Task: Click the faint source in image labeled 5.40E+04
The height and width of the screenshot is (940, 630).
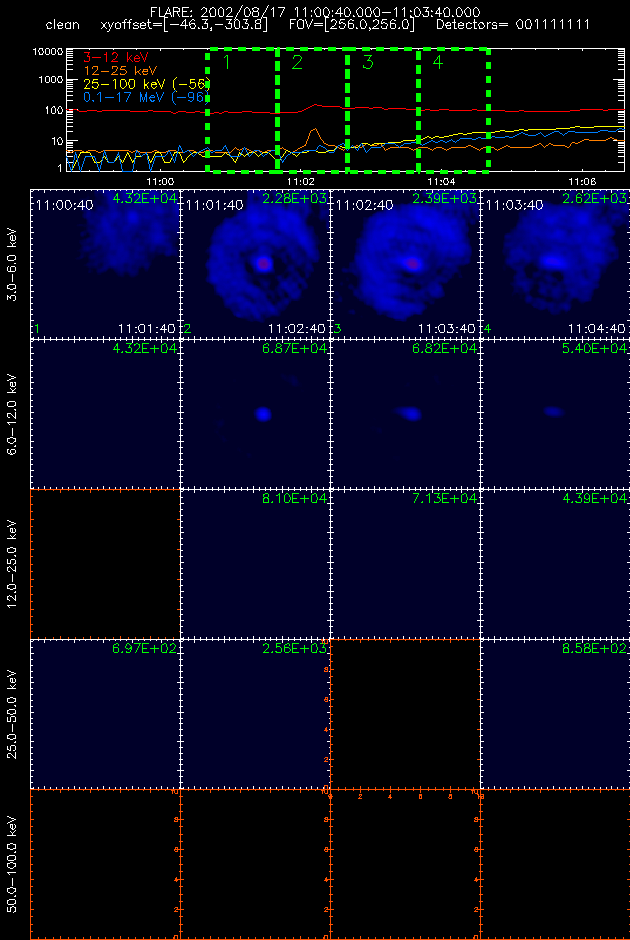Action: pos(553,412)
